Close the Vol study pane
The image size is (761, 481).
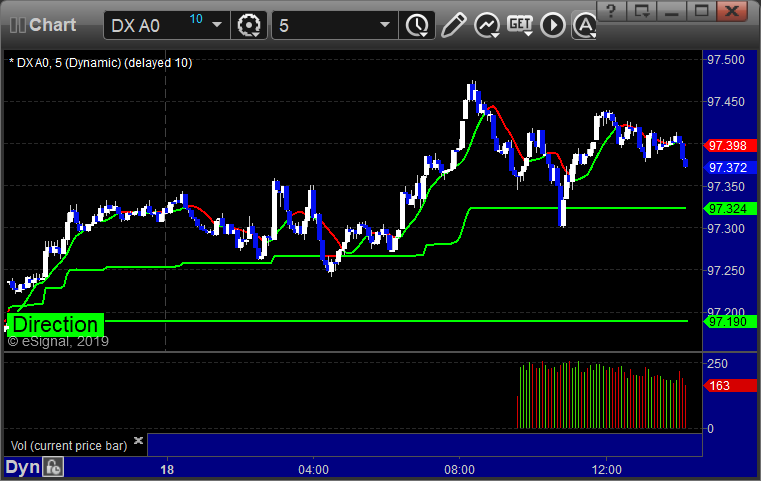point(138,440)
